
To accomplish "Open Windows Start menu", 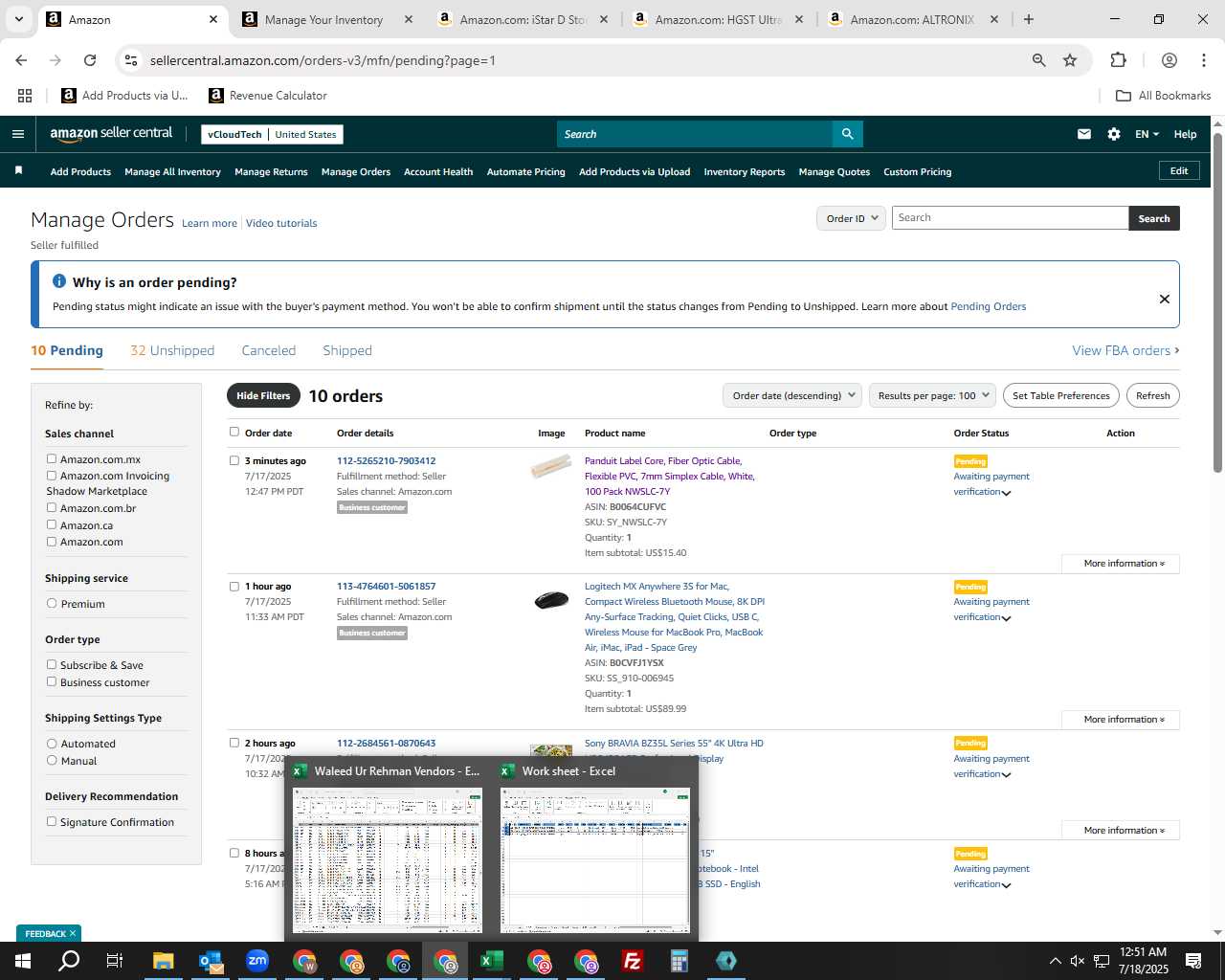I will pos(23,961).
